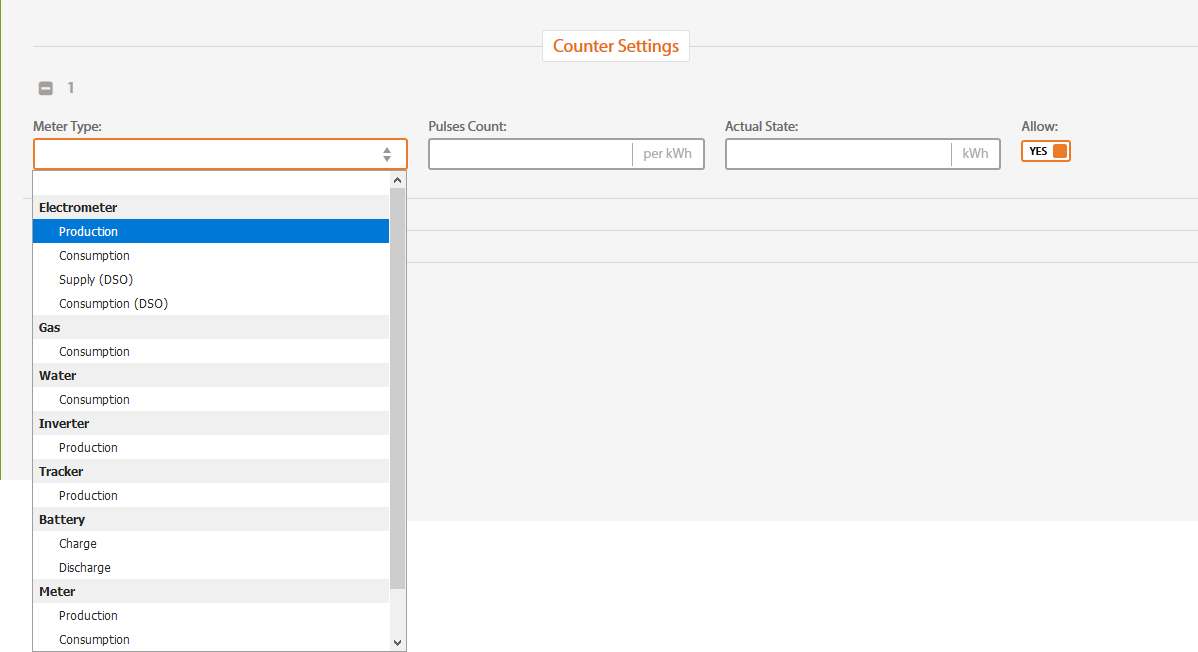Click the Meter Type dropdown arrows
1198x652 pixels.
click(x=387, y=154)
